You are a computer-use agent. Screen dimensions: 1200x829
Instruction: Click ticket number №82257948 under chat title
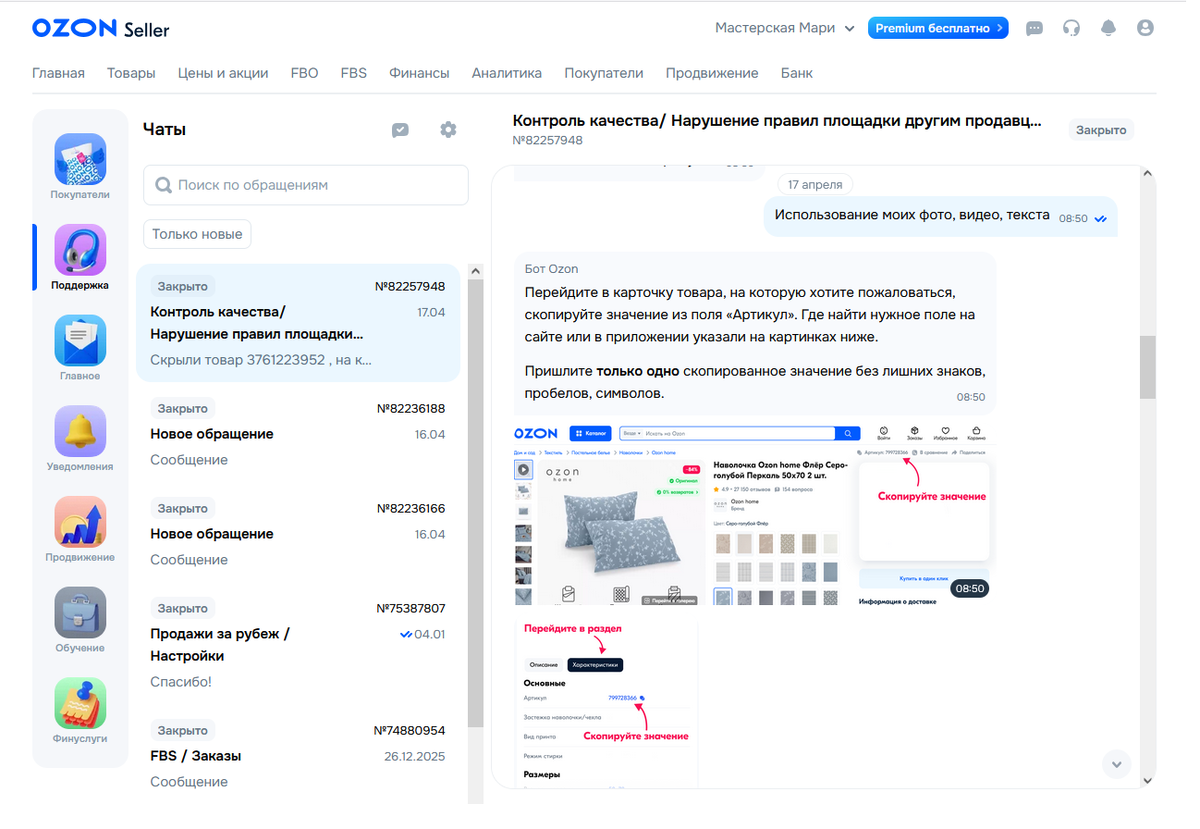coord(547,141)
